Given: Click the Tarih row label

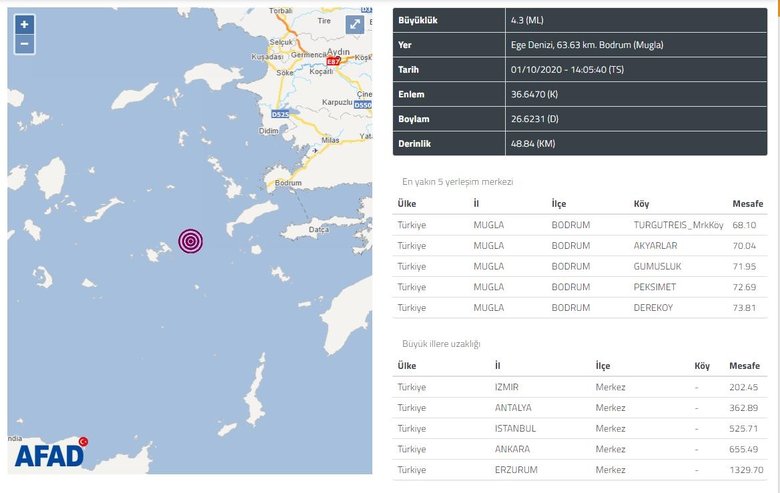Looking at the screenshot, I should [408, 70].
